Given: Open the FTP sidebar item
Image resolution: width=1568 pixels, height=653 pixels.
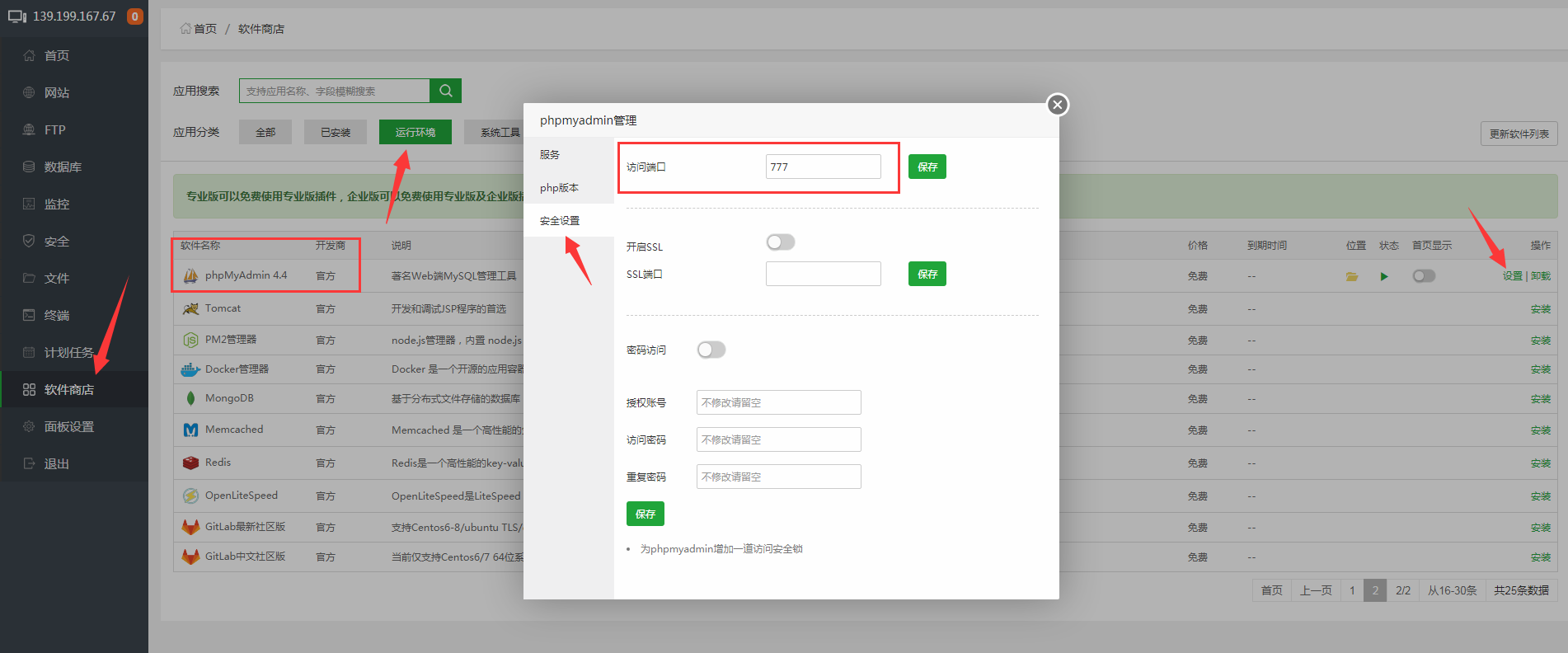Looking at the screenshot, I should 74,129.
